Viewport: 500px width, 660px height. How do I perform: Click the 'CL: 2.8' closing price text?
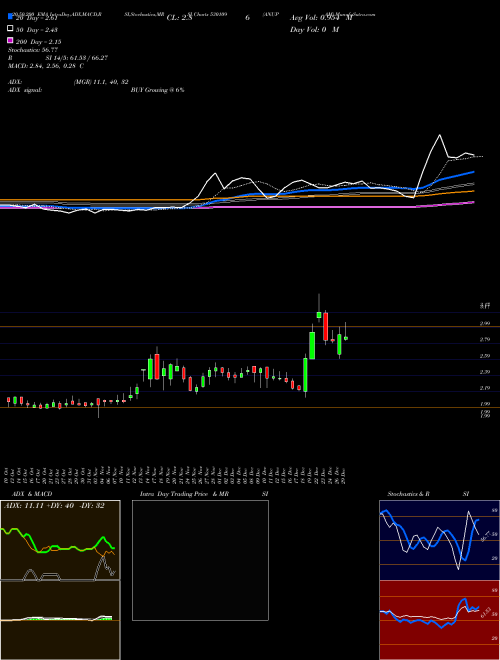coord(179,18)
